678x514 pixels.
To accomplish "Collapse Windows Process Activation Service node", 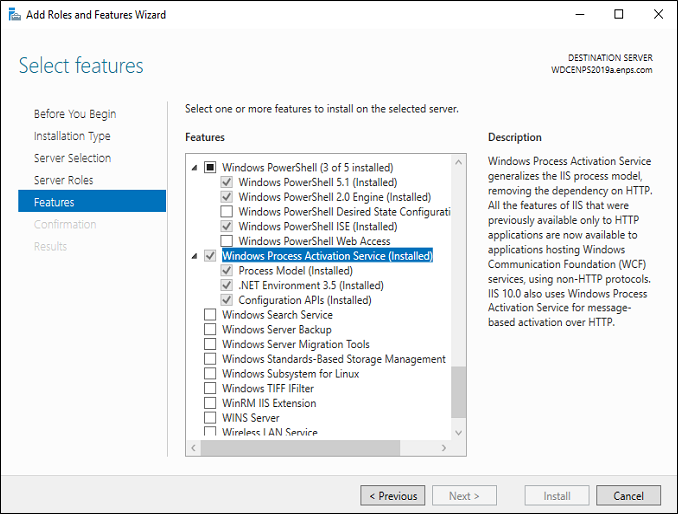I will tap(195, 256).
